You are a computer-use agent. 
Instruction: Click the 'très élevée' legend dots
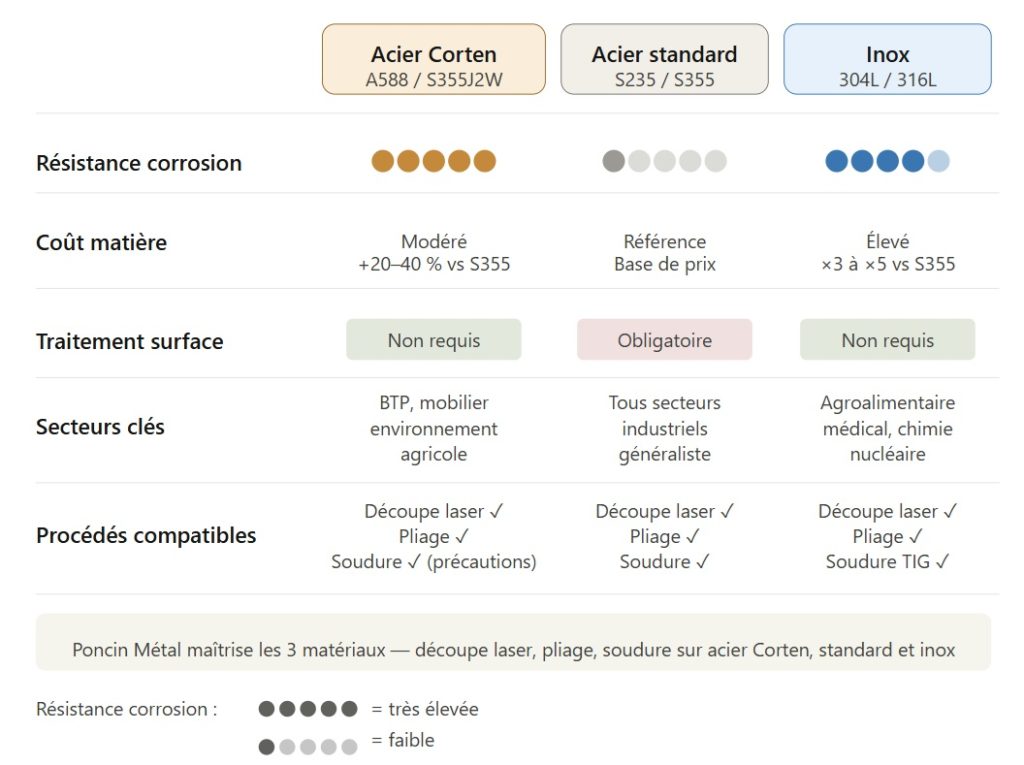pos(308,709)
